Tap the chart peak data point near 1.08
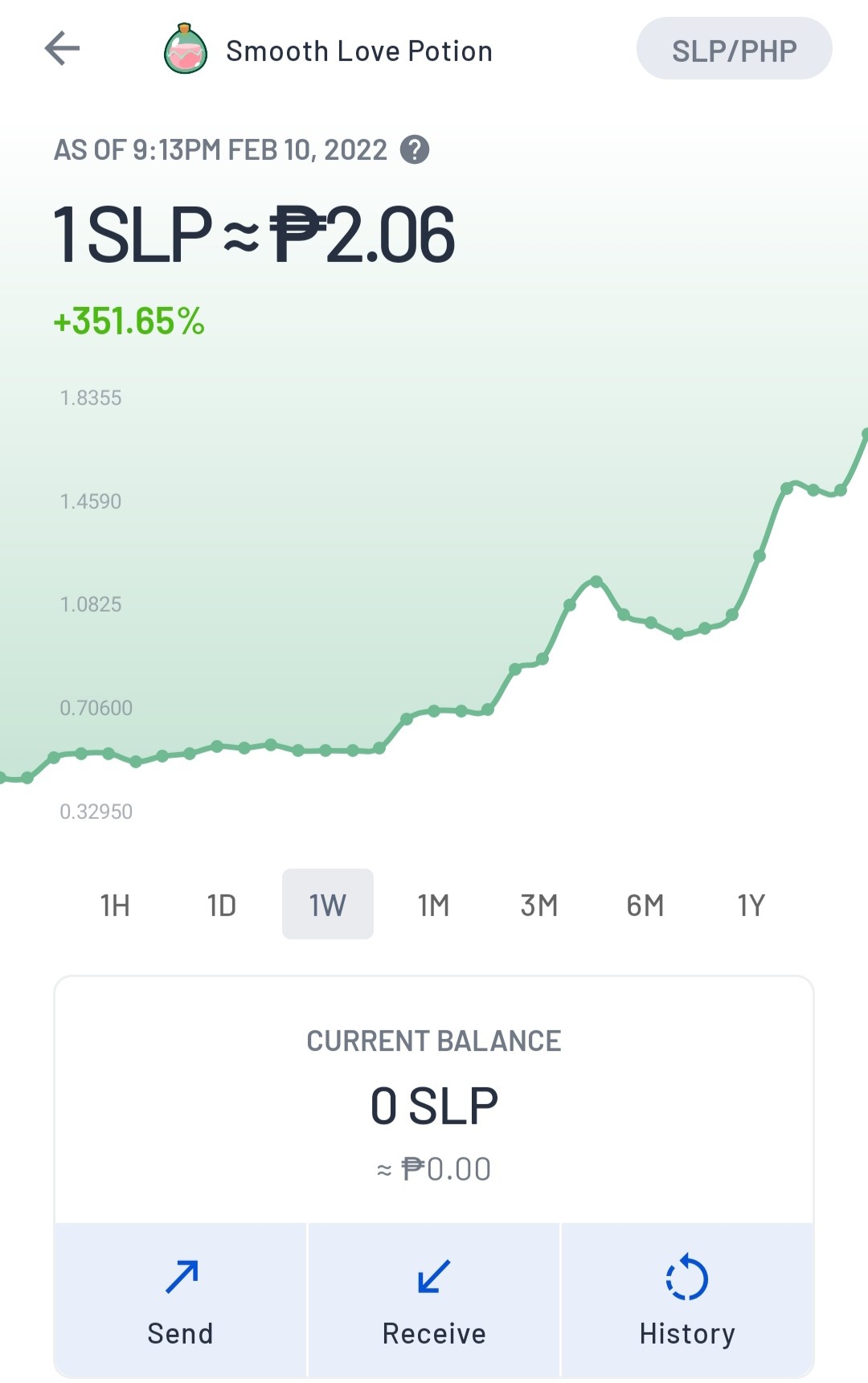This screenshot has width=868, height=1383. [596, 580]
